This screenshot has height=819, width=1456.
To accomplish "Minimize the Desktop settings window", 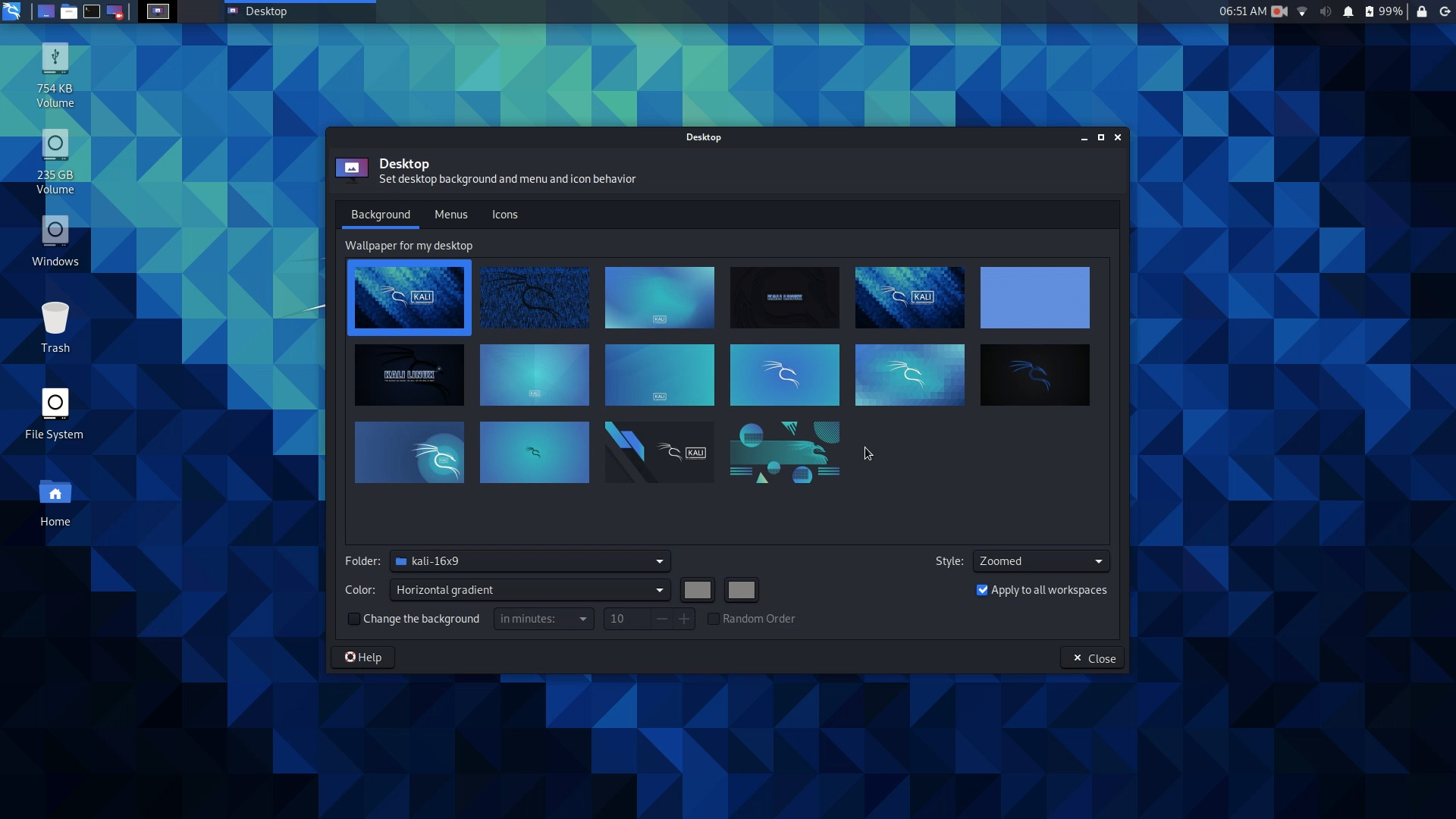I will tap(1084, 137).
